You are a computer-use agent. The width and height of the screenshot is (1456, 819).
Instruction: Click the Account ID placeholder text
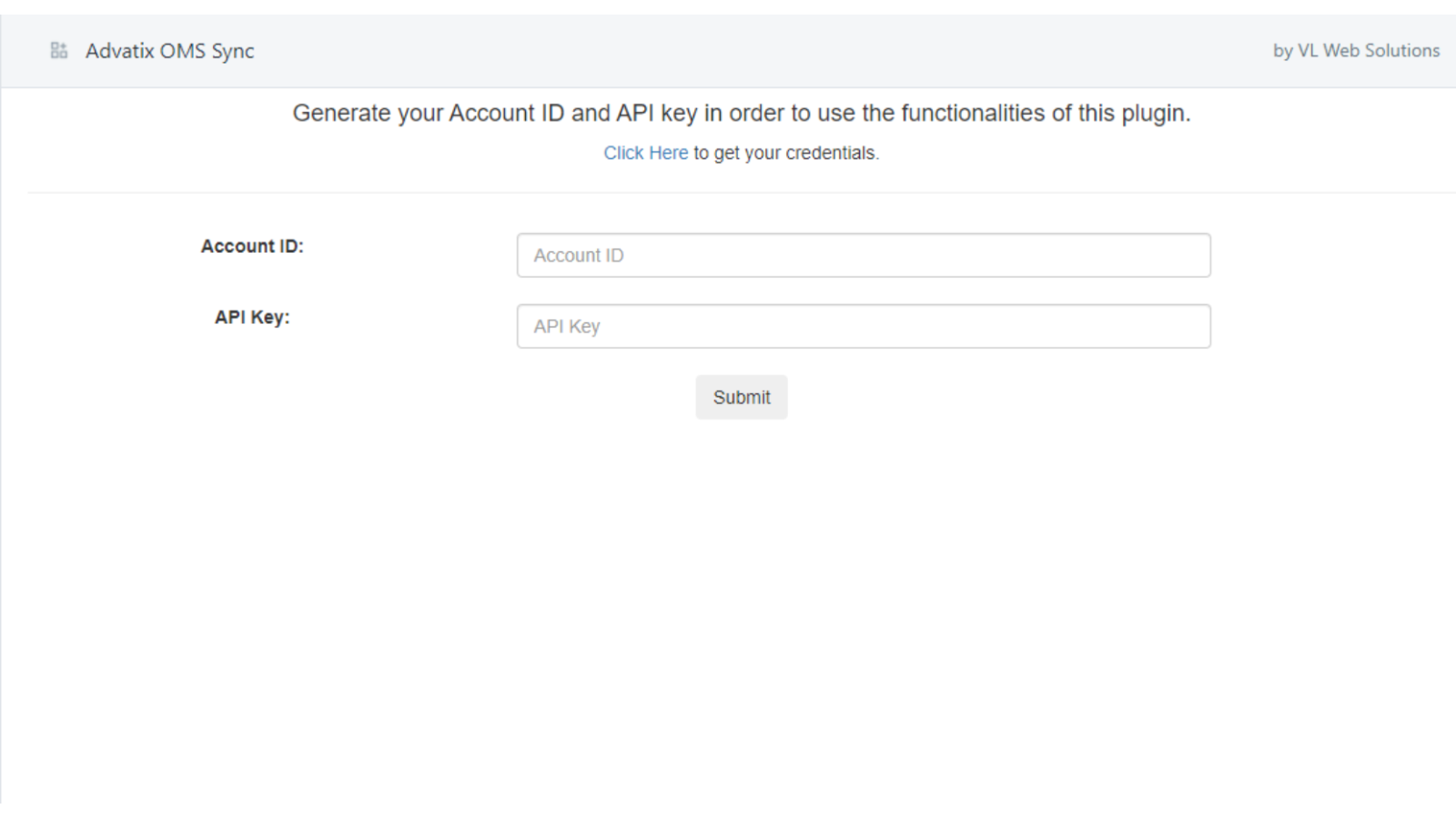pos(579,255)
